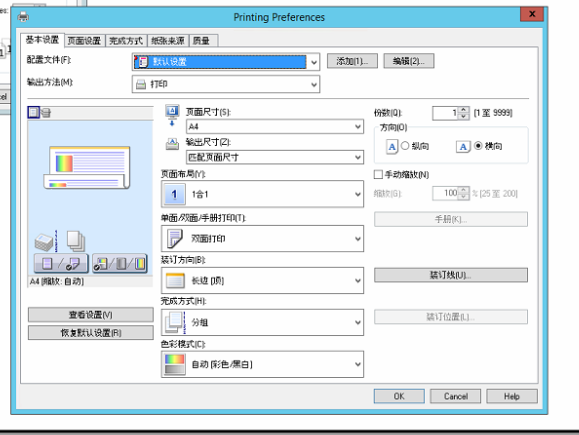This screenshot has height=435, width=579.
Task: Open the 页面尺寸 A4 dropdown
Action: (275, 127)
